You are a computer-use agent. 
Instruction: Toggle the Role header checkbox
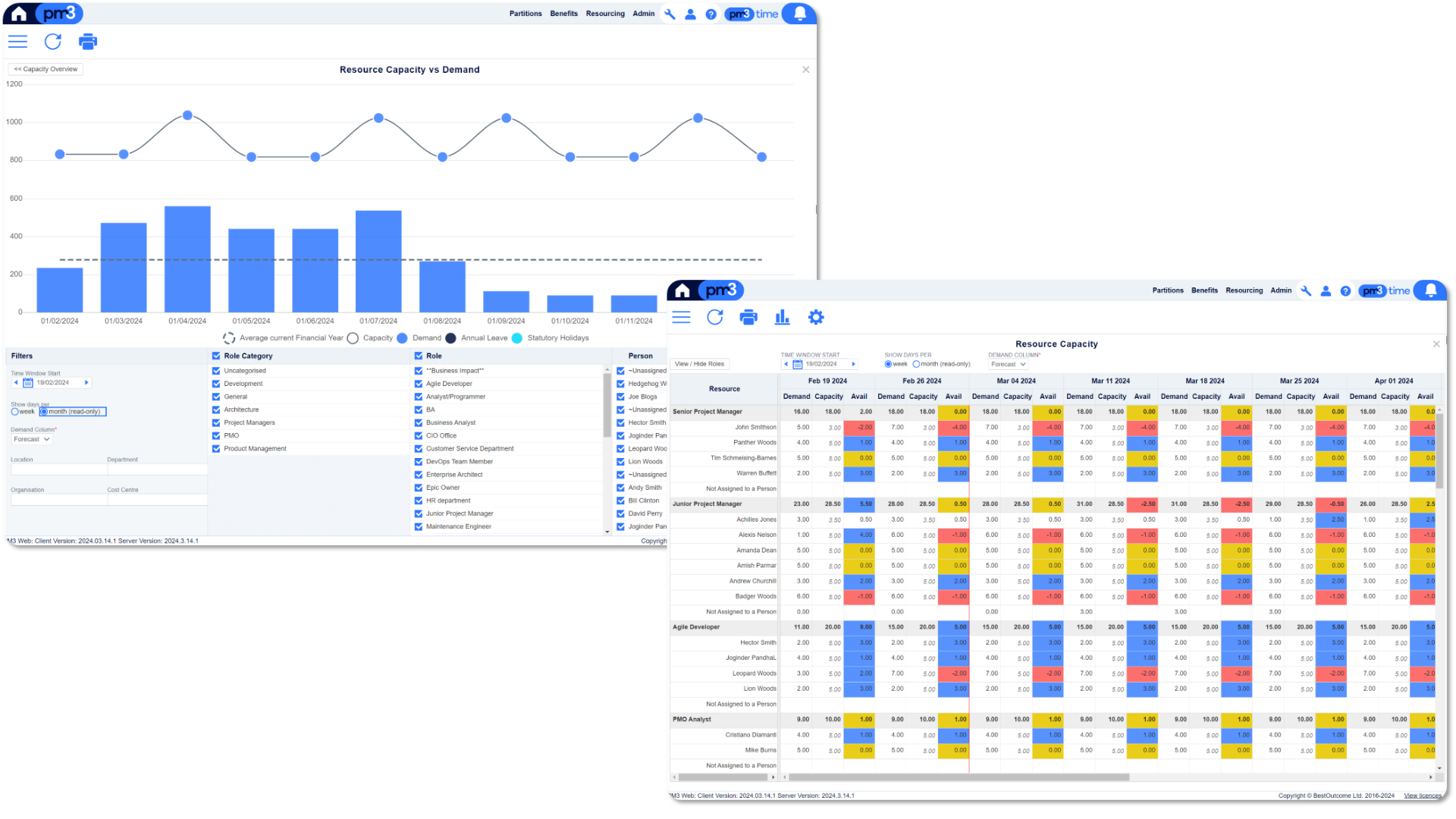pyautogui.click(x=419, y=356)
